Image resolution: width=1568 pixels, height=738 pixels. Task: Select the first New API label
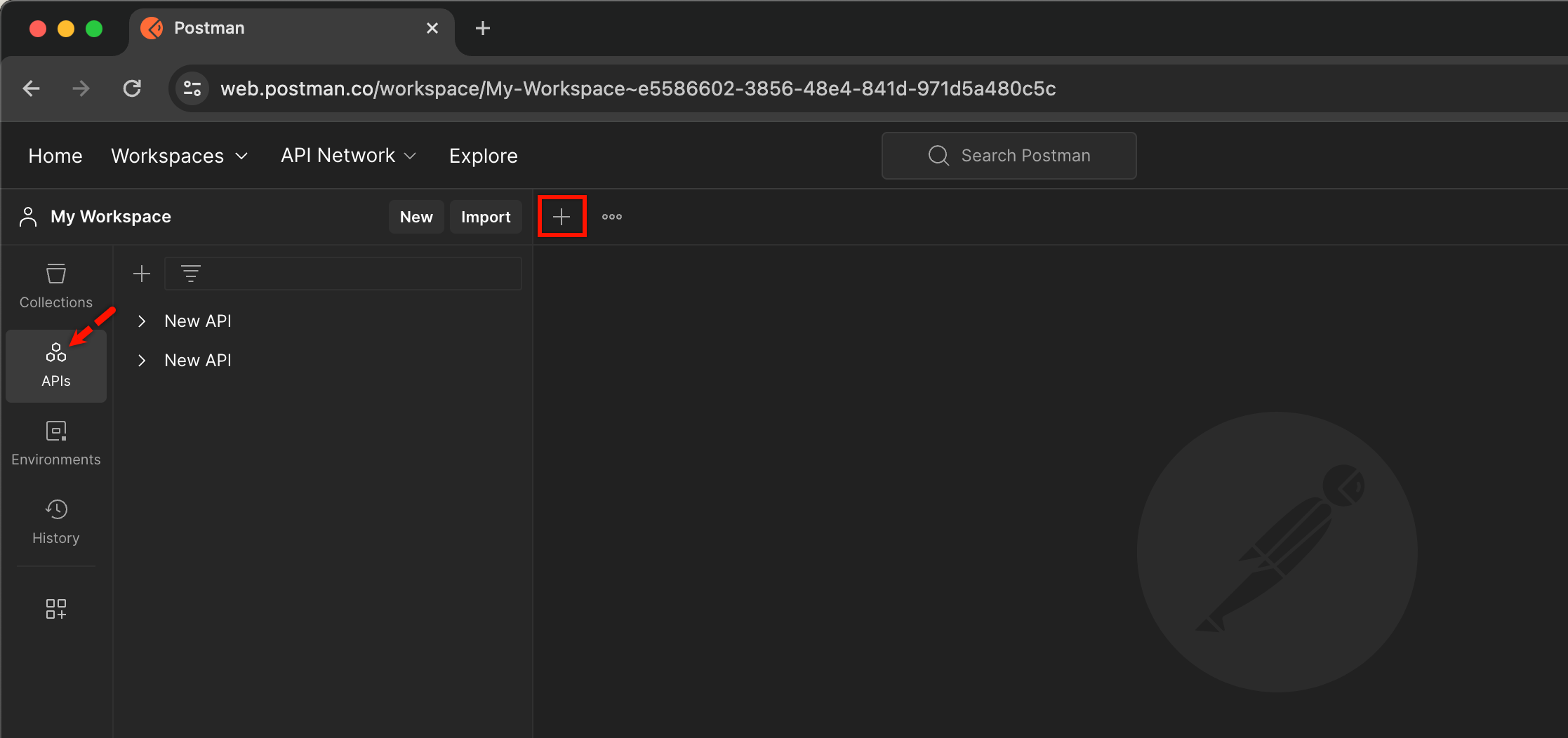click(198, 321)
